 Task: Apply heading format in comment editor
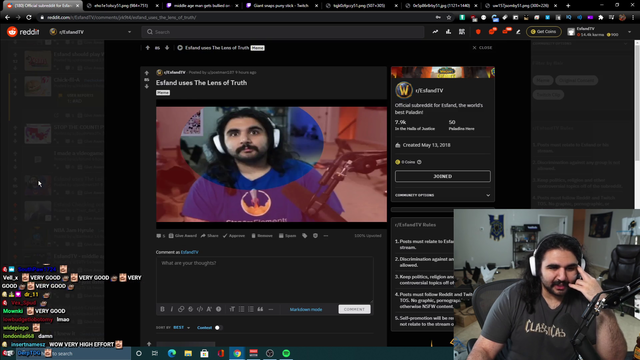pos(232,309)
